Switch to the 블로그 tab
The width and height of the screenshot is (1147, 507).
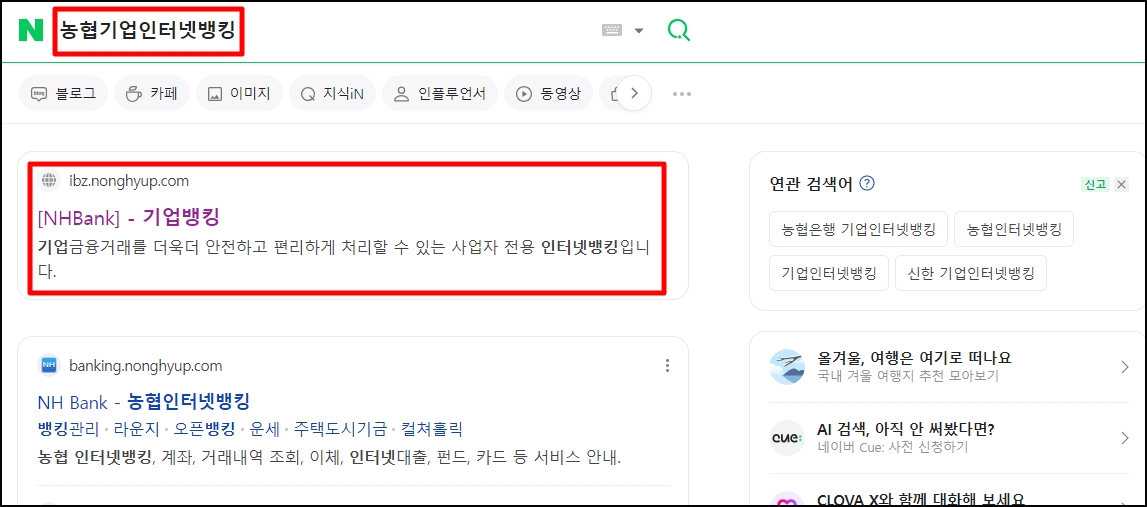point(64,94)
